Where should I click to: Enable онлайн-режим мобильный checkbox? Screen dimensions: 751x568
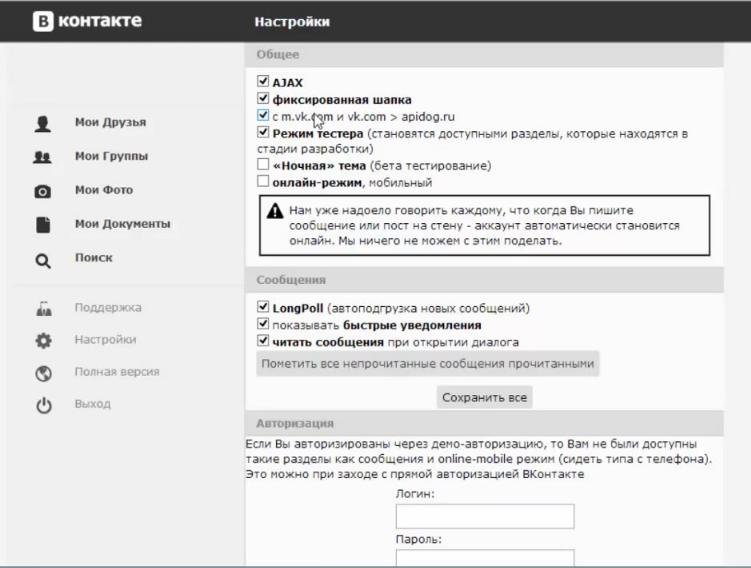[263, 182]
